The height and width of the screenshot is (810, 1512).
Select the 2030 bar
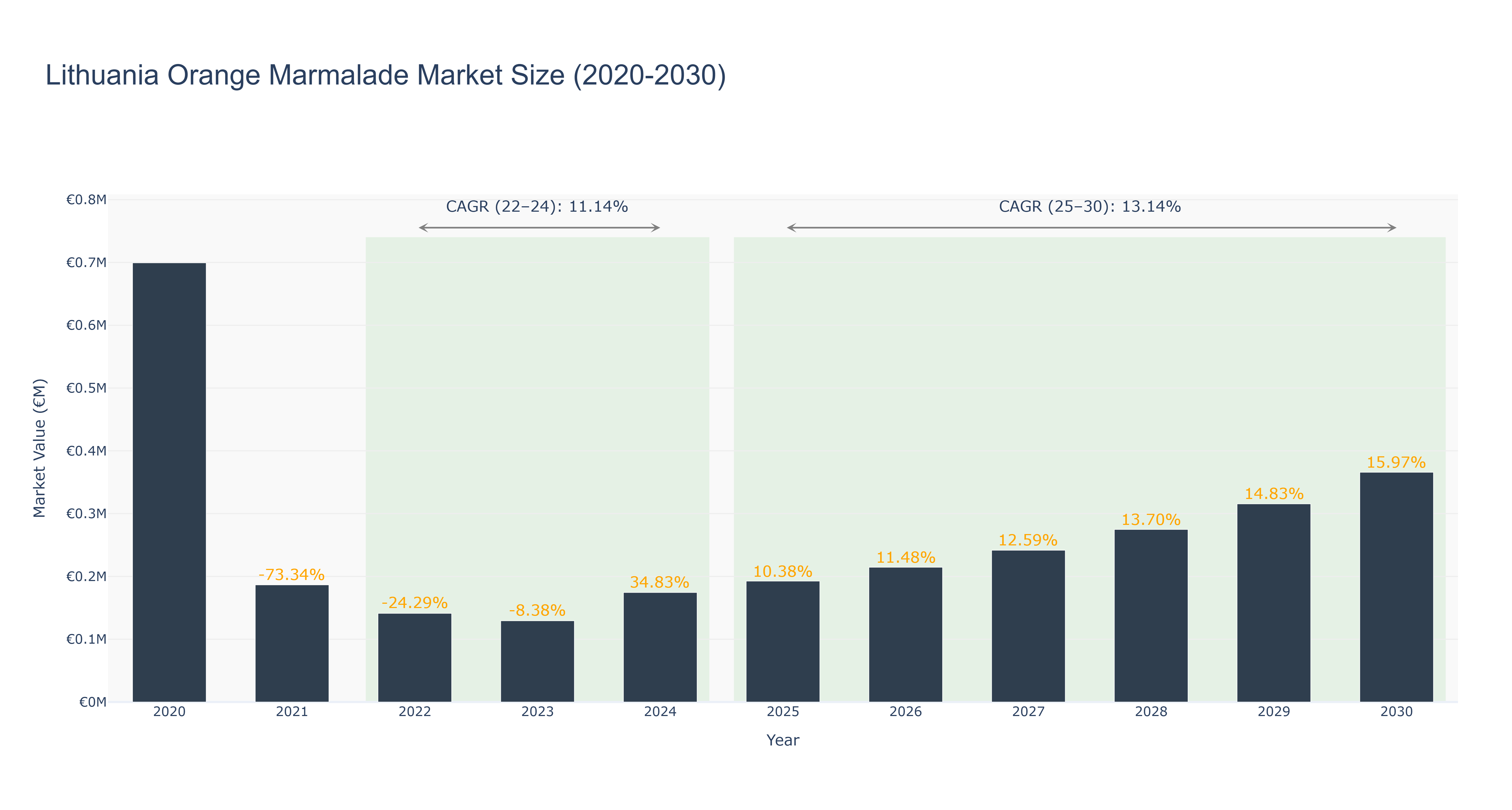pyautogui.click(x=1396, y=587)
